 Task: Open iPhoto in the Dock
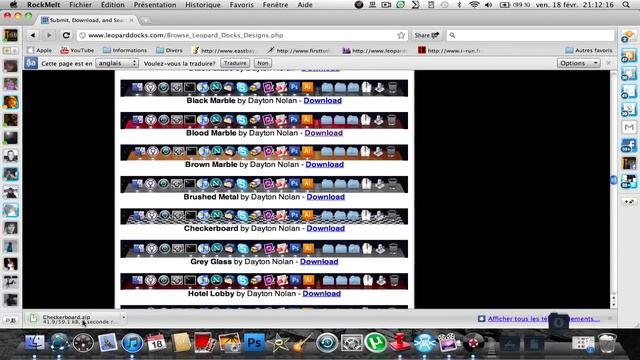coord(229,342)
